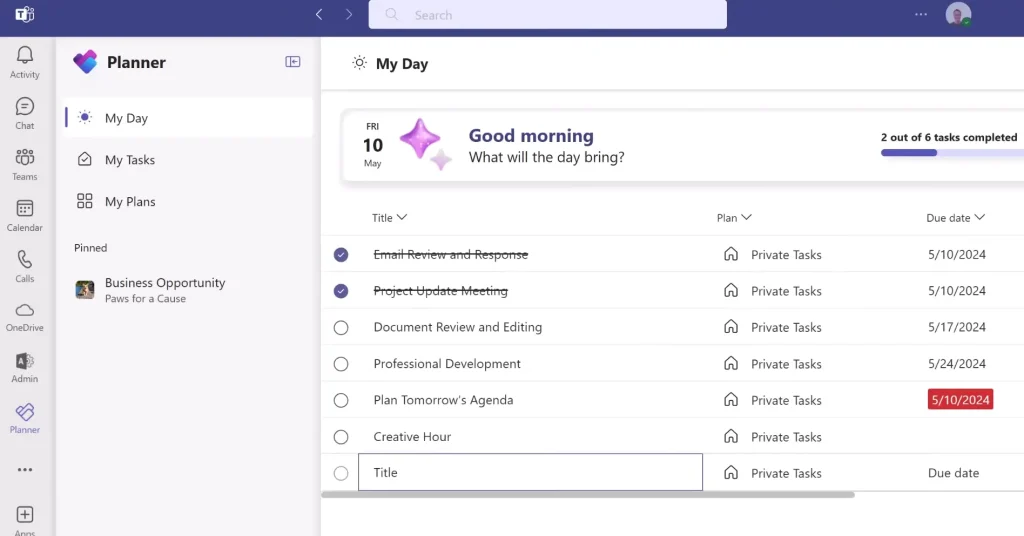Open pinned Business Opportunity plan
Screen dimensions: 1024x536
tap(164, 290)
